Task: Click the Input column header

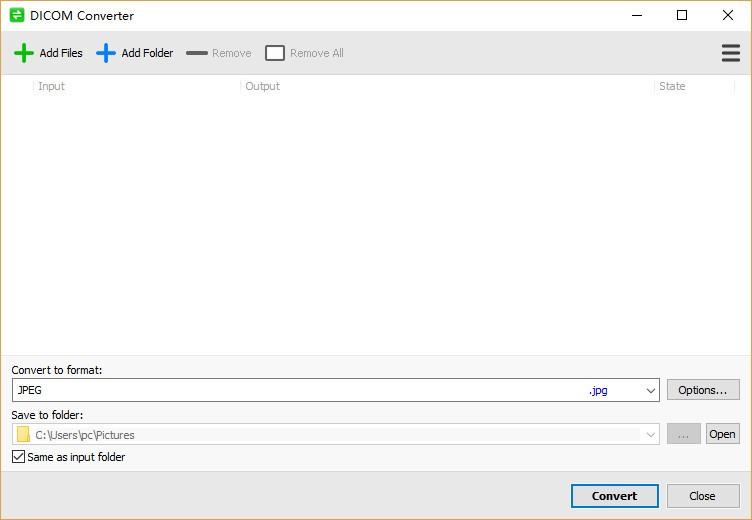Action: (x=136, y=86)
